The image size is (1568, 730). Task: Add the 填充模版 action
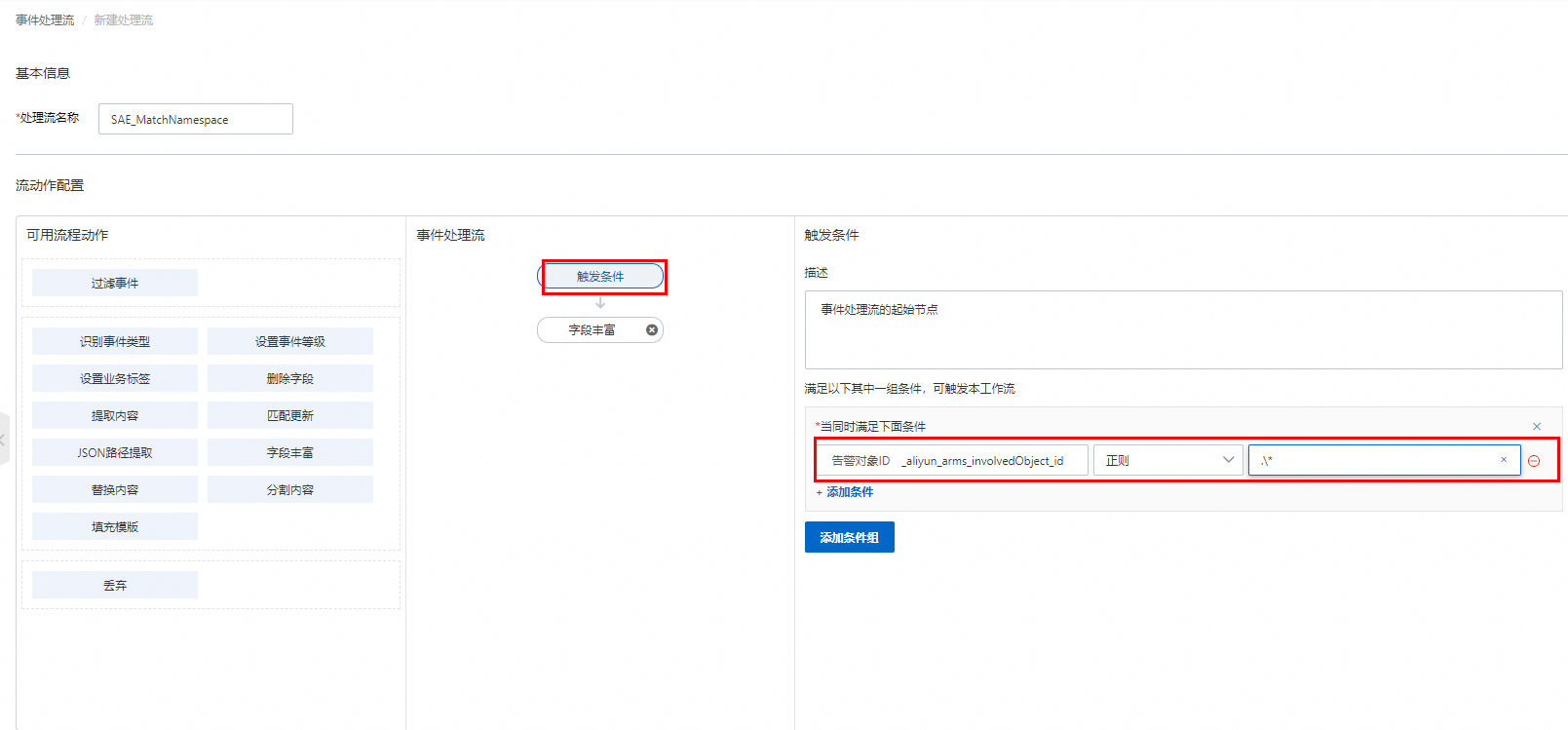point(115,526)
